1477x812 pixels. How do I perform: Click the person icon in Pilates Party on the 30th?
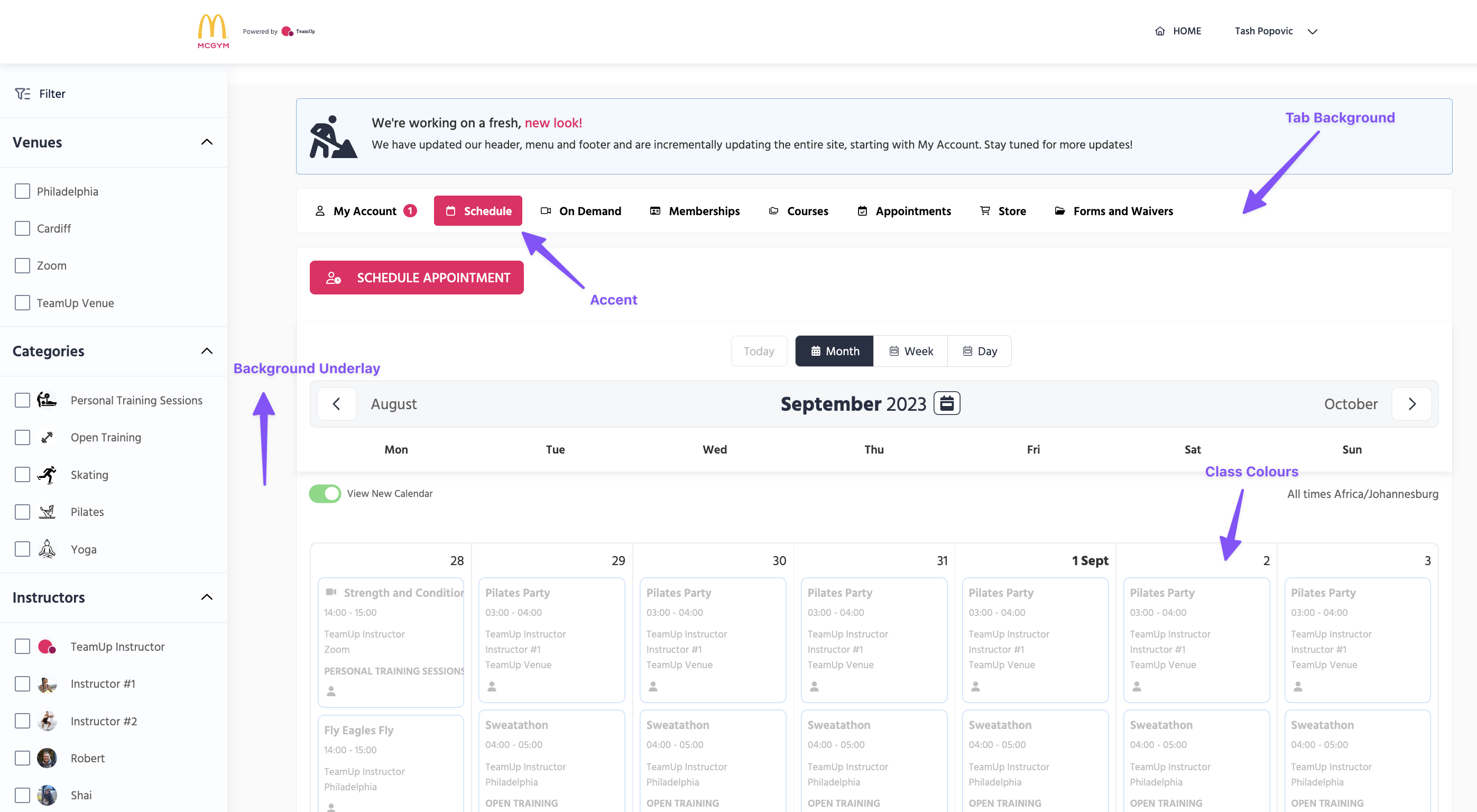653,686
